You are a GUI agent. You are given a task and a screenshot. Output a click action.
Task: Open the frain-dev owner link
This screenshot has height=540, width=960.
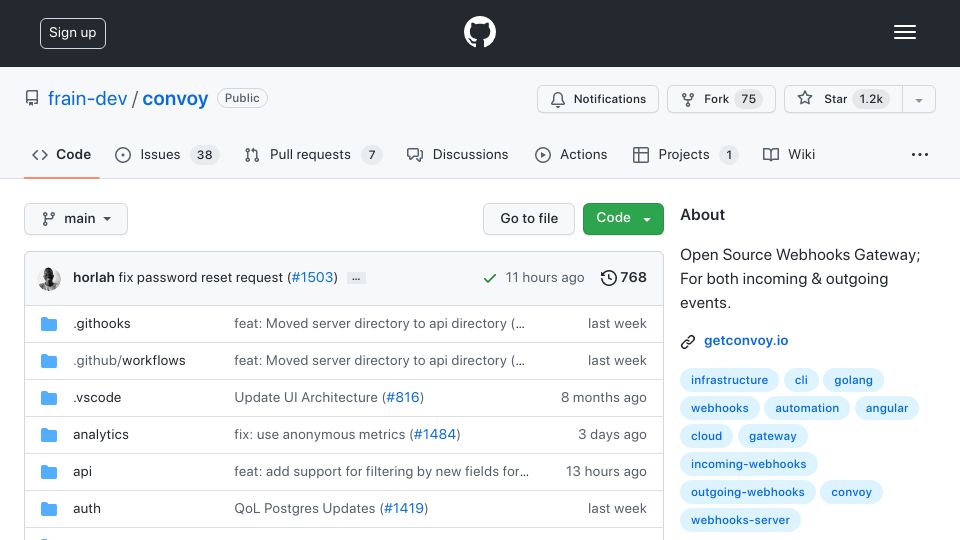[88, 99]
